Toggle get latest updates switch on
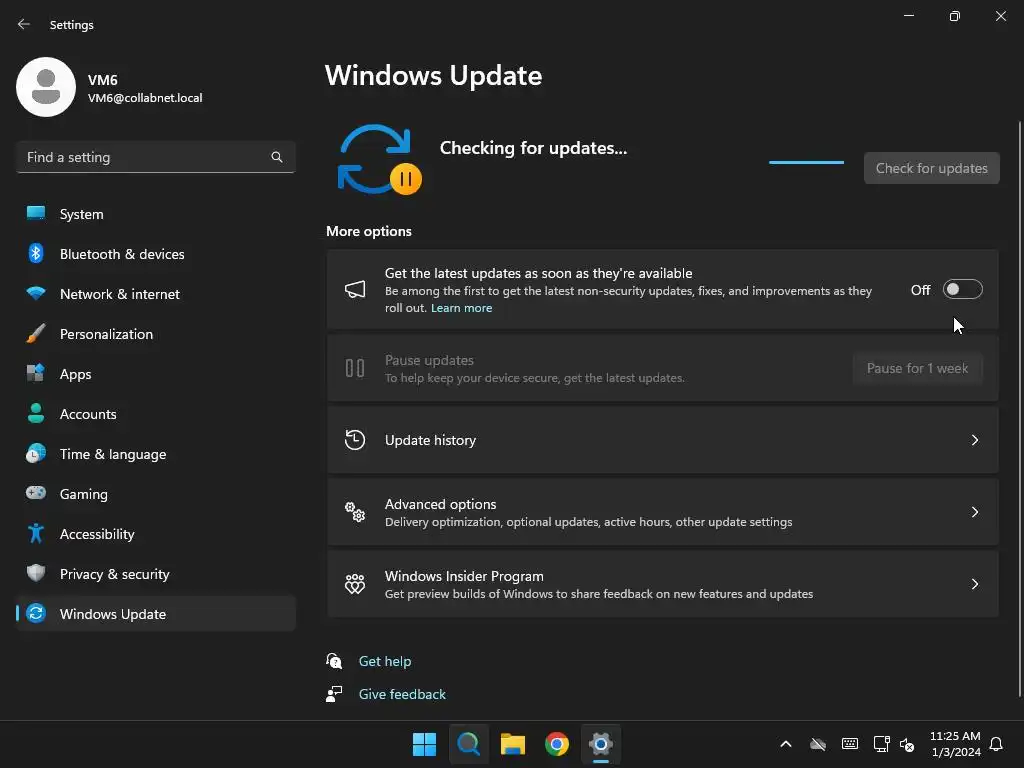Screen dimensions: 1024x768 [x=963, y=289]
